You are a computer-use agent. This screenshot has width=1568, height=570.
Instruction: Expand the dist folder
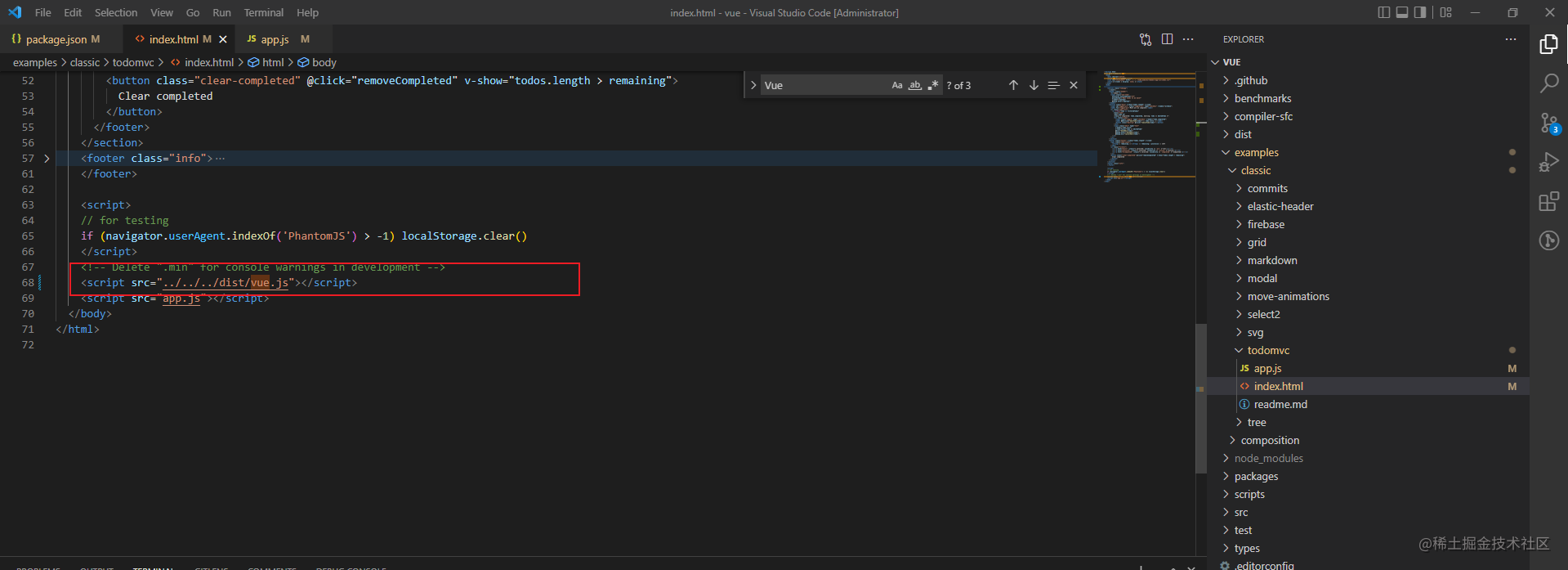tap(1368, 134)
